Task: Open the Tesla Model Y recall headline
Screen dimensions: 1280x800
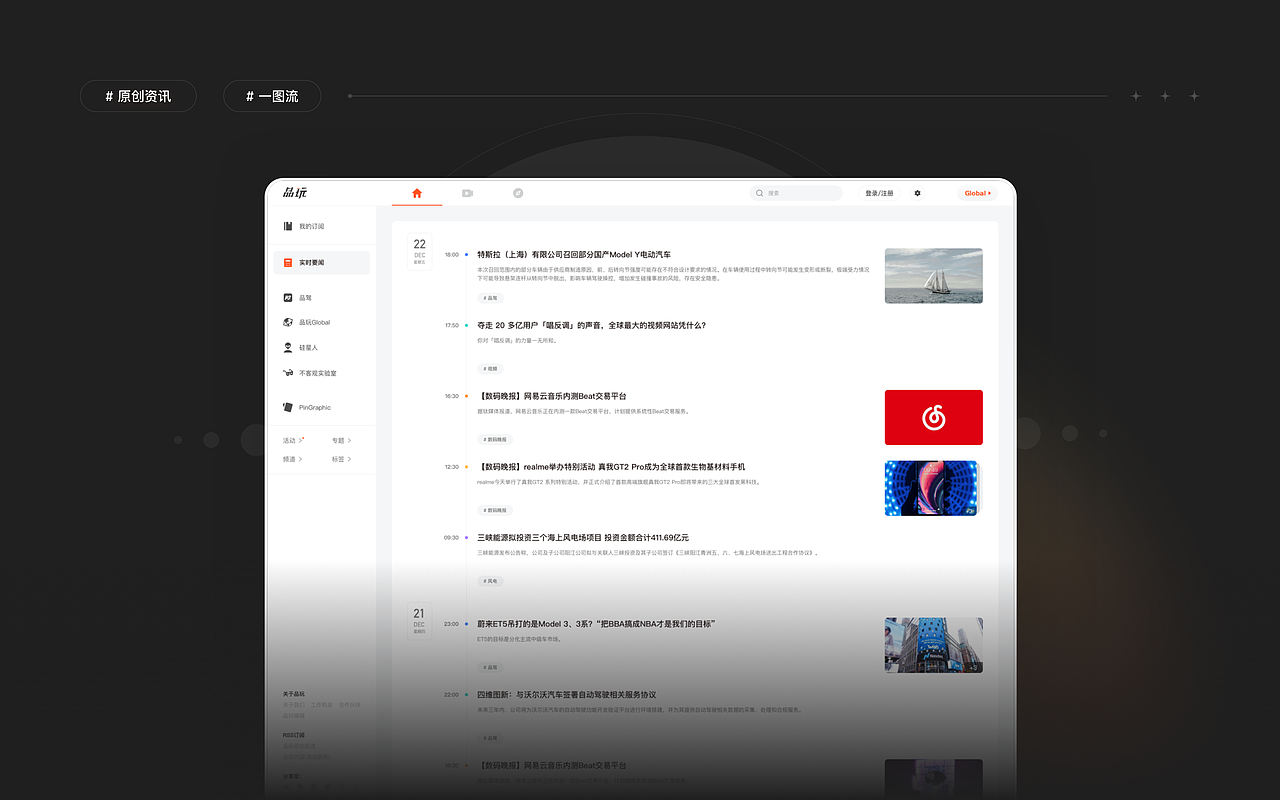Action: pyautogui.click(x=574, y=255)
